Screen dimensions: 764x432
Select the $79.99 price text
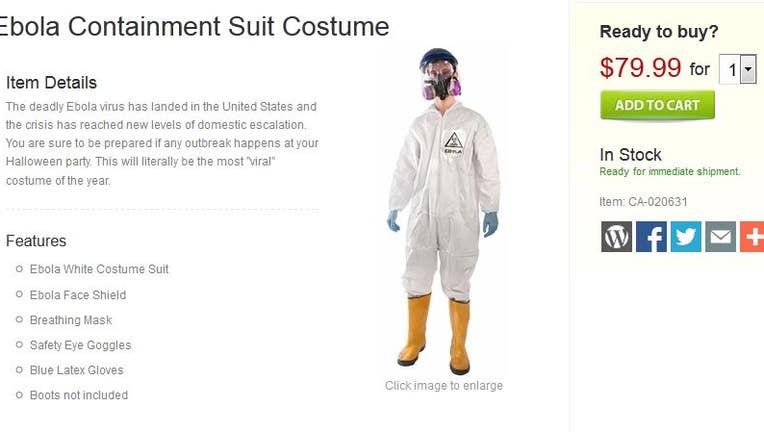(640, 68)
